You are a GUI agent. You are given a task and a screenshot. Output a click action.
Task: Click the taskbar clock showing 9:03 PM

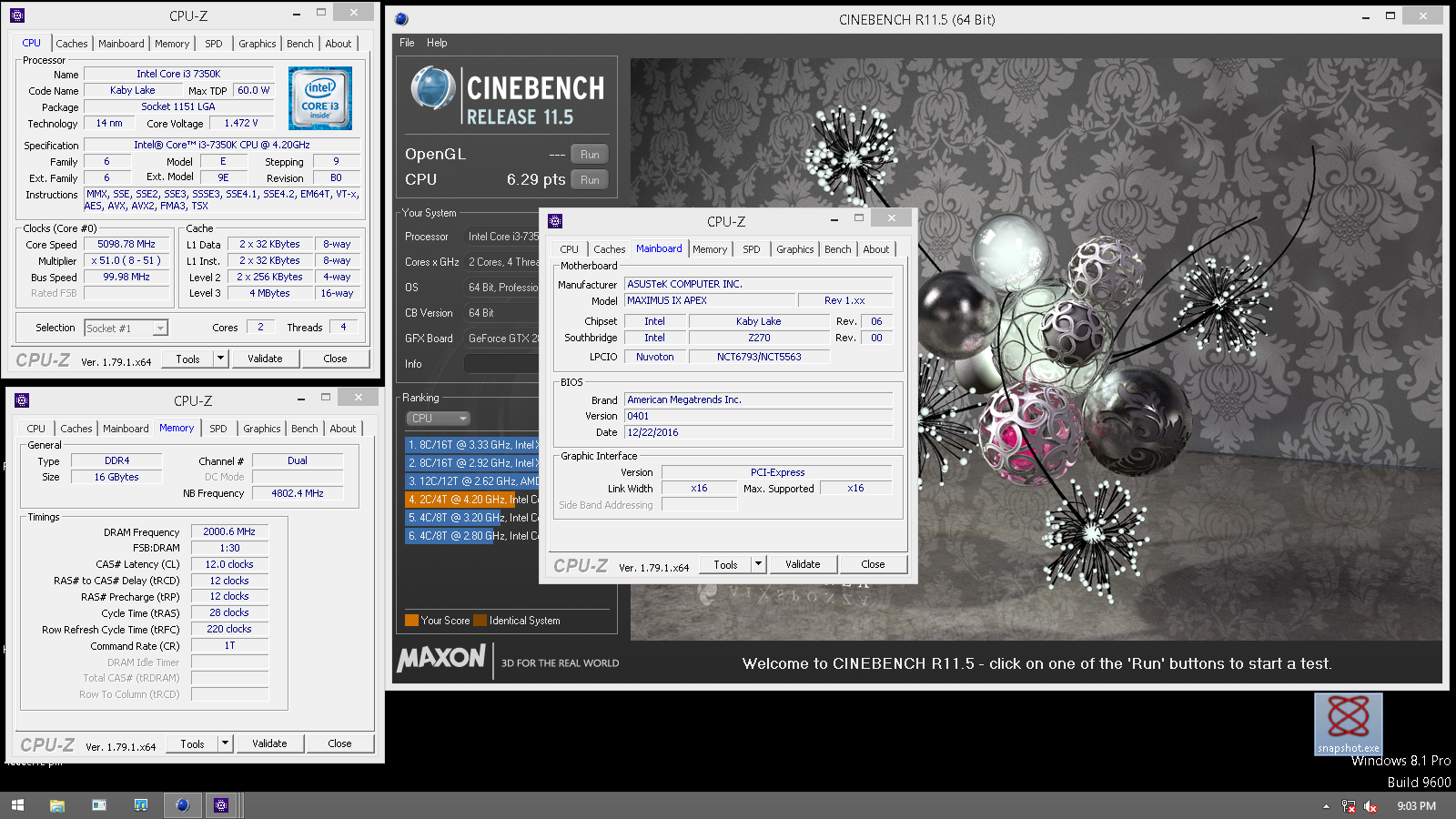tap(1416, 806)
